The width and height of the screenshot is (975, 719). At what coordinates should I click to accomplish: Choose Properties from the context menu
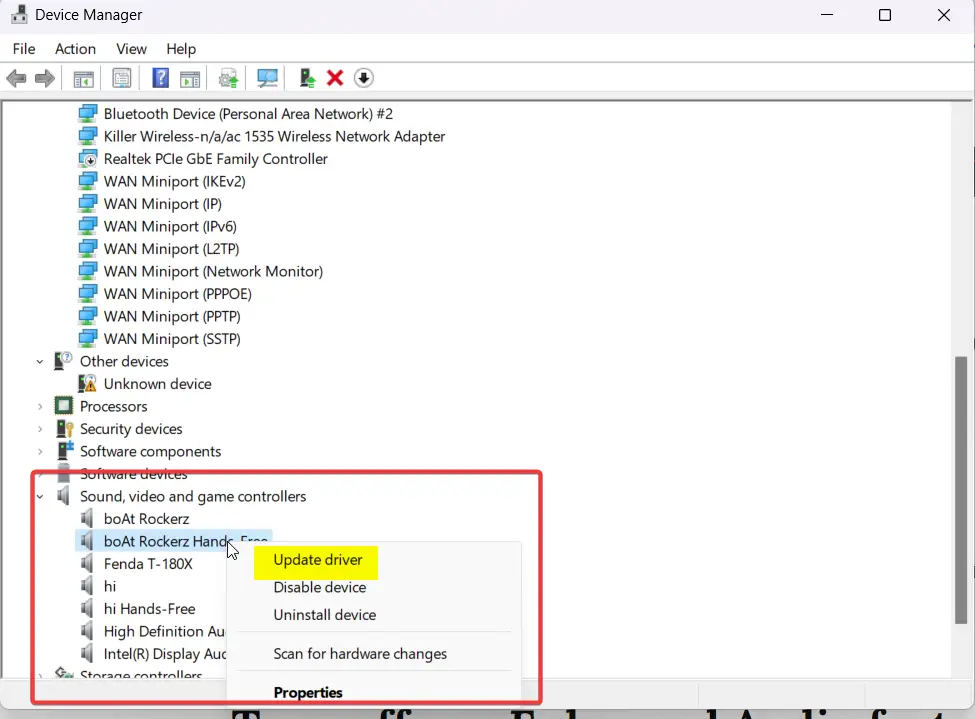[308, 692]
